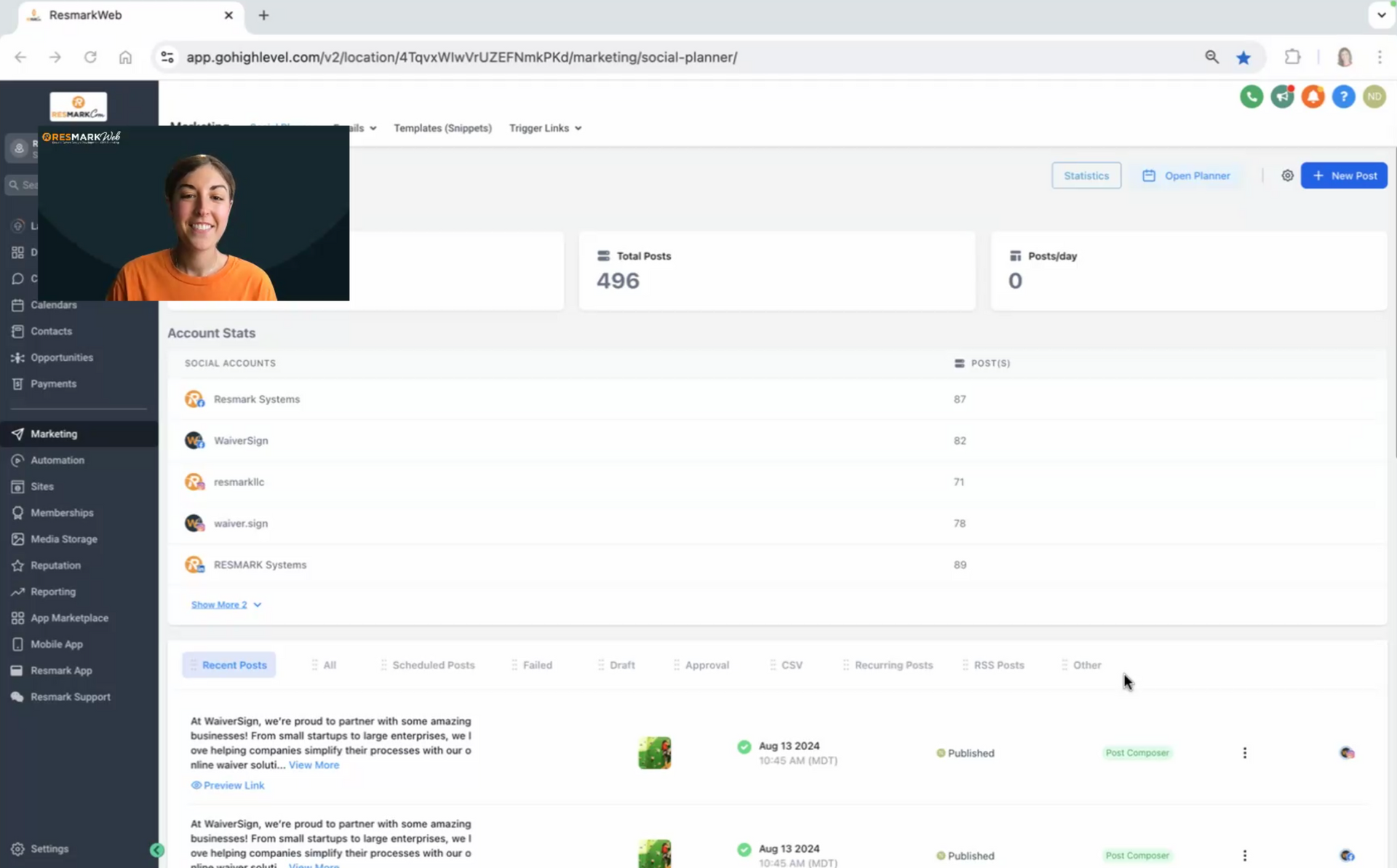Viewport: 1397px width, 868px height.
Task: Open the ND user avatar menu
Action: pyautogui.click(x=1374, y=97)
